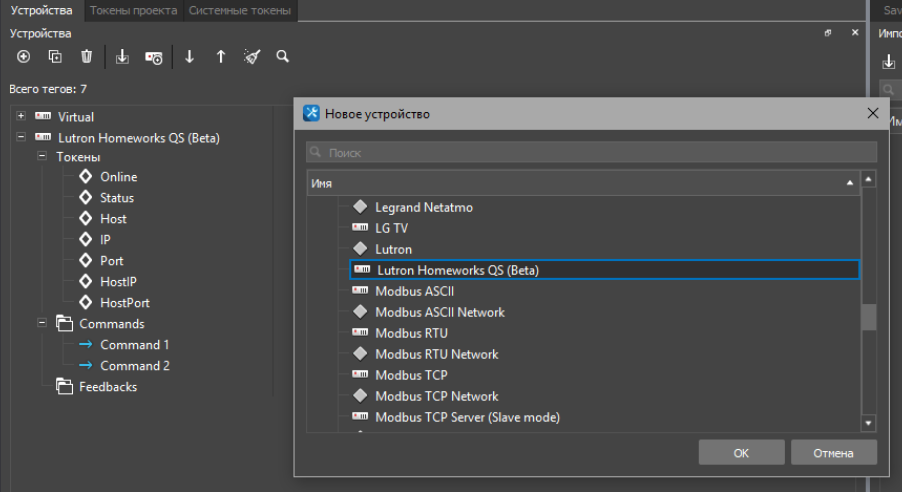Image resolution: width=902 pixels, height=492 pixels.
Task: Click the import download-arrow icon in devices toolbar
Action: 122,57
